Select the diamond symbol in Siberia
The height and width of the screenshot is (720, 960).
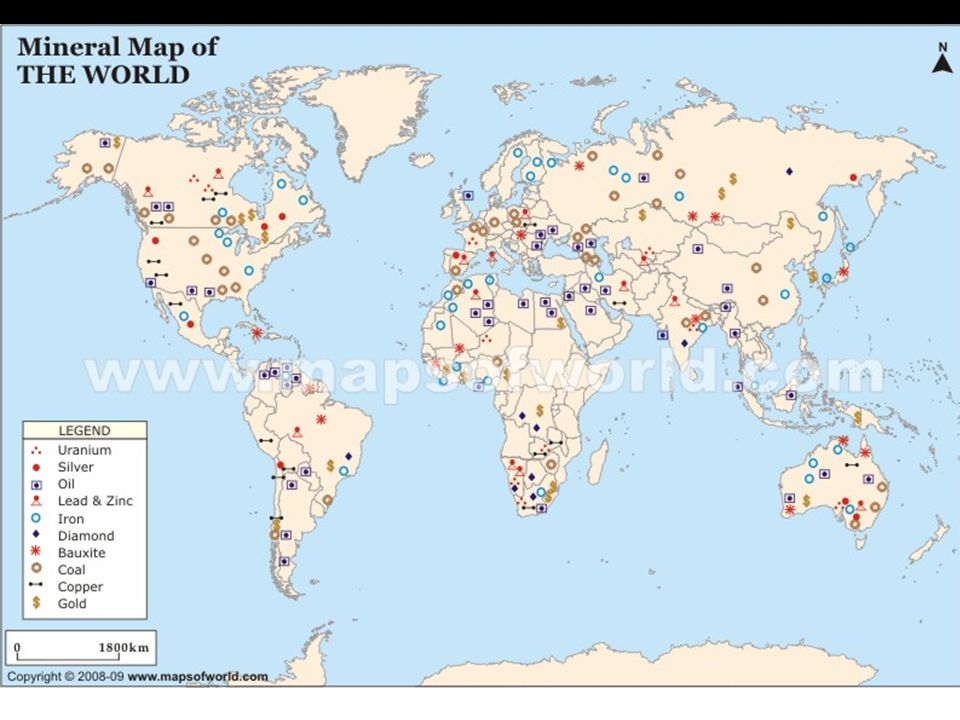coord(789,171)
